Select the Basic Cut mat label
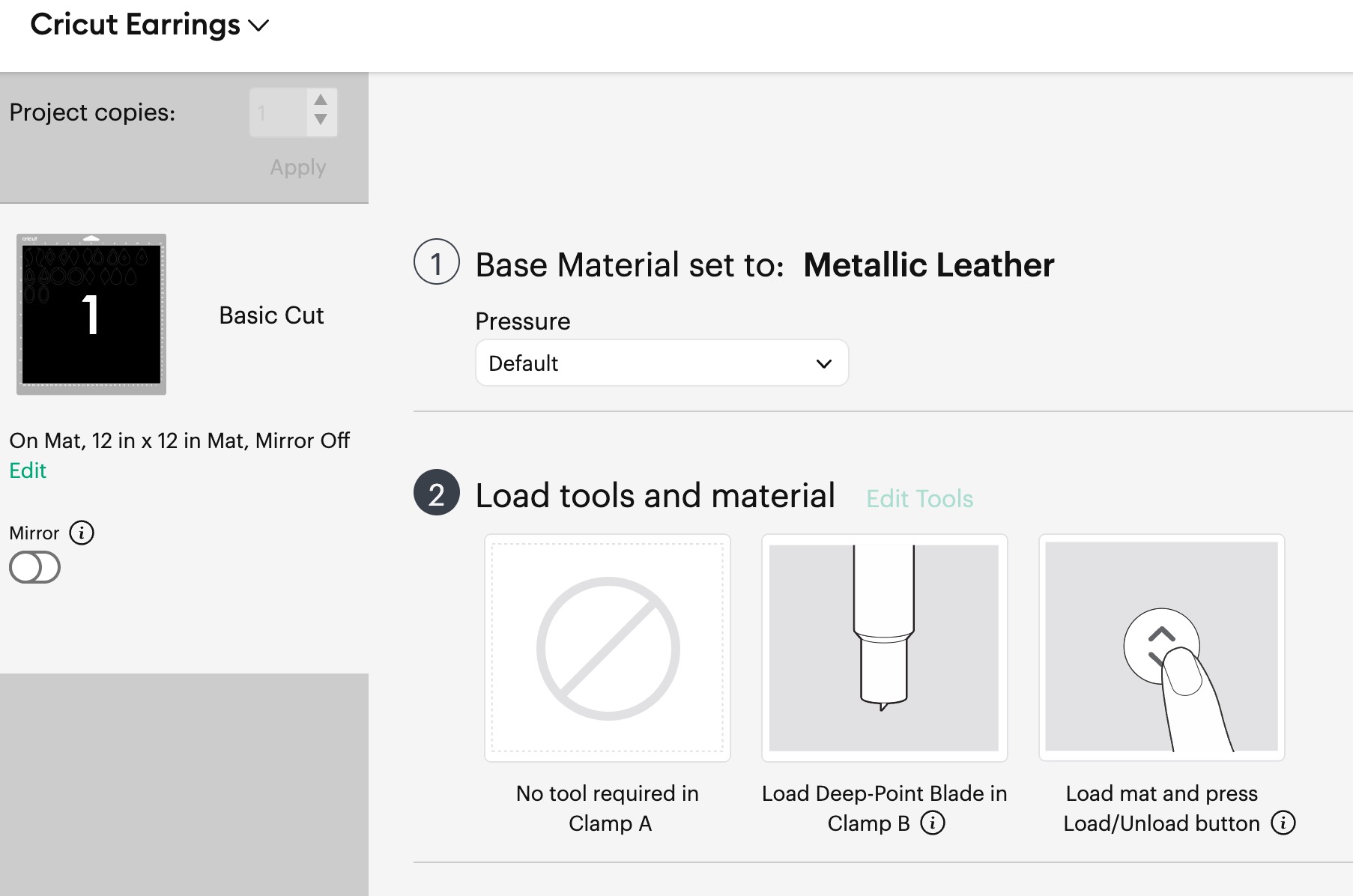 pos(271,315)
